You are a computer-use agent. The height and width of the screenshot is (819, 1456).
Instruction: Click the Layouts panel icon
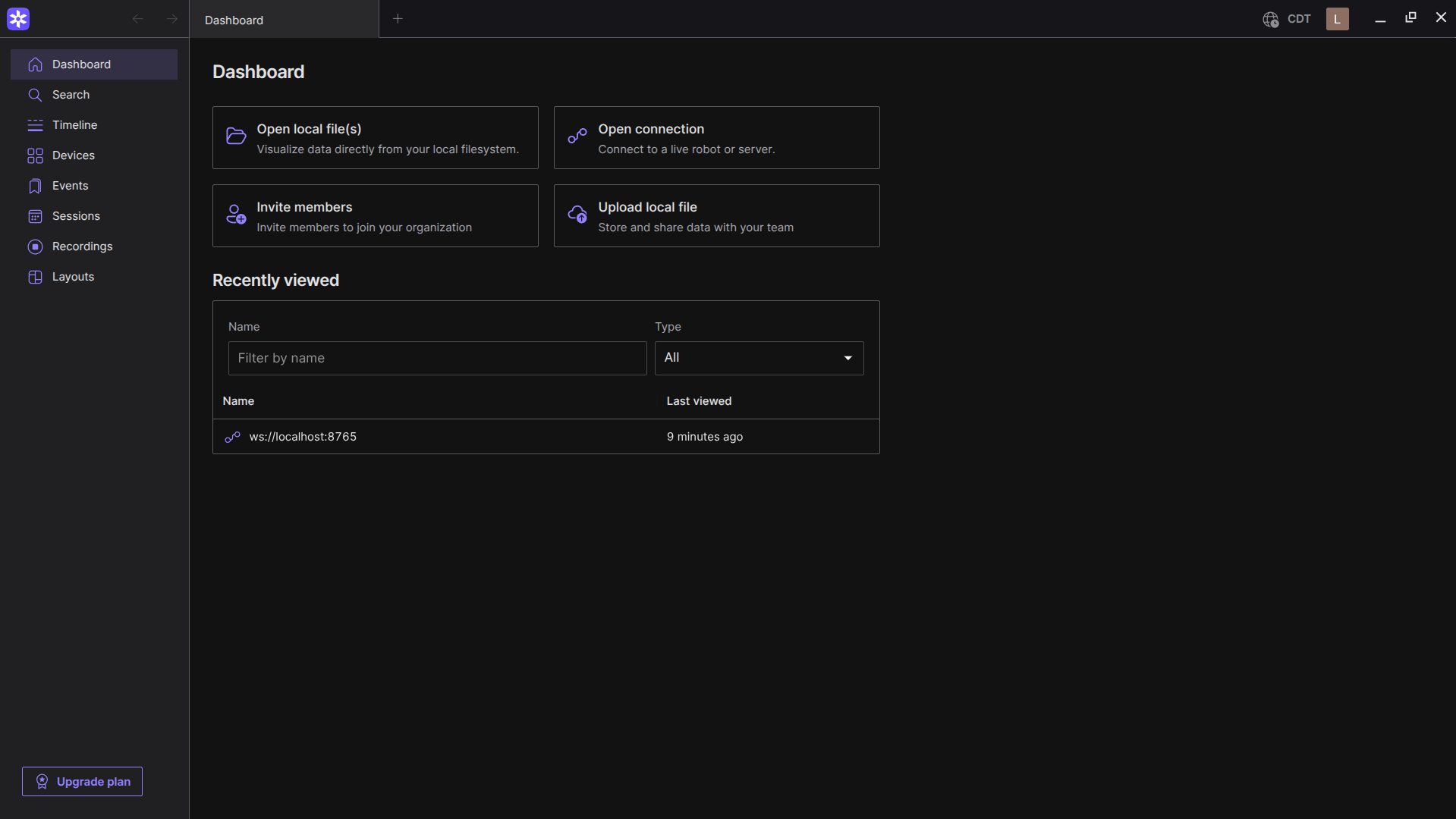(x=35, y=277)
